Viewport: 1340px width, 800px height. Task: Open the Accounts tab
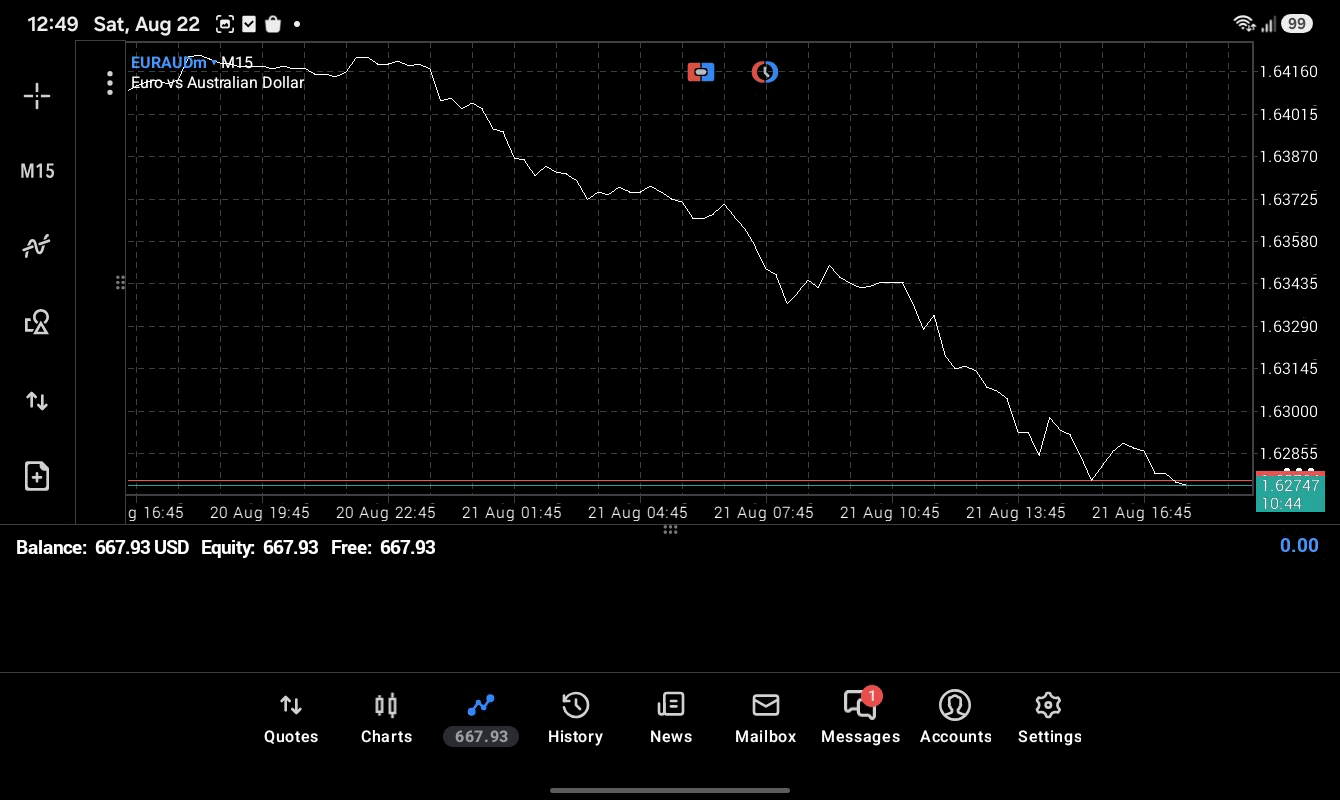(x=956, y=719)
